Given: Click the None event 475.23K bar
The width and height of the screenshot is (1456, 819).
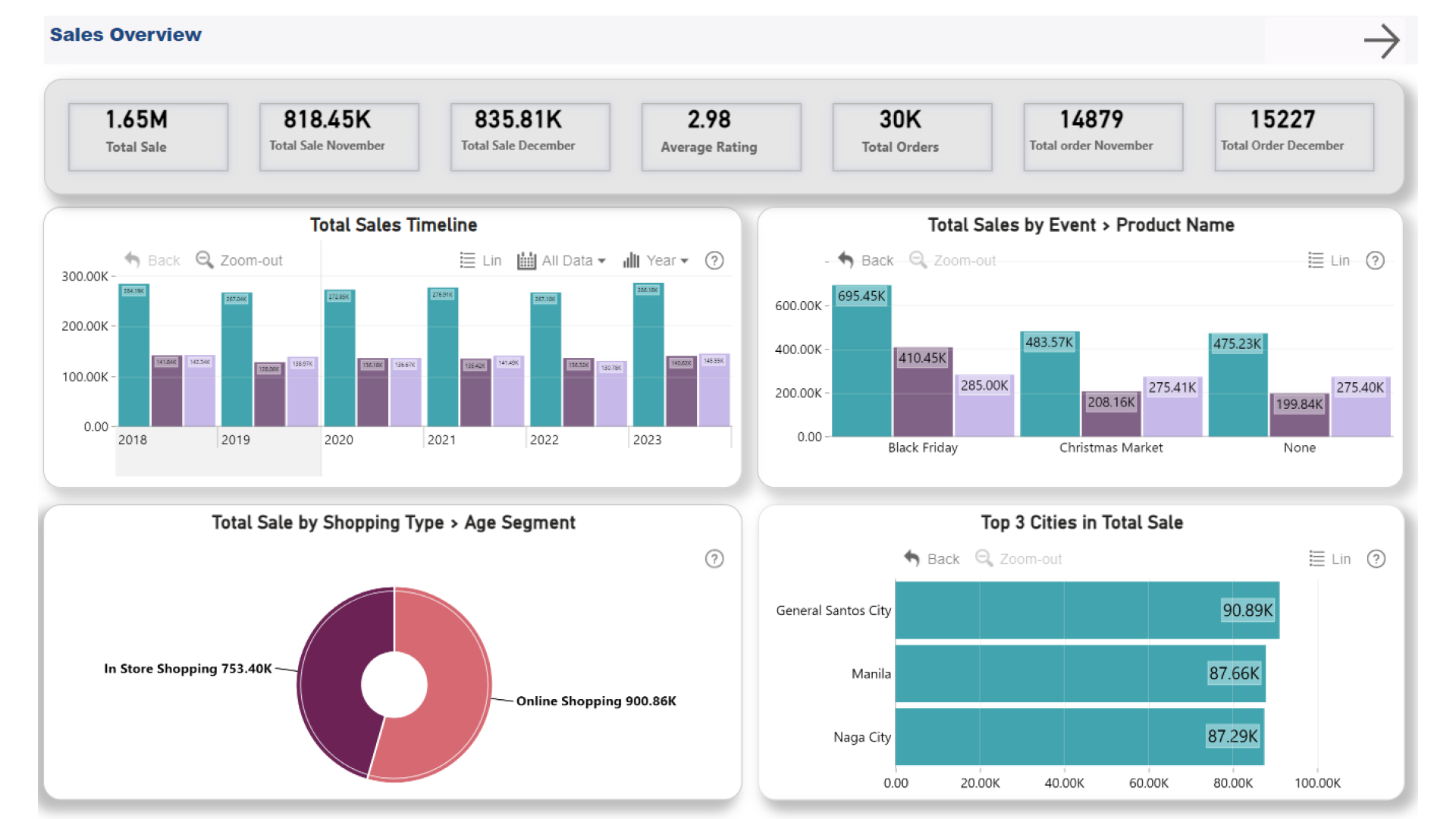Looking at the screenshot, I should click(x=1238, y=385).
